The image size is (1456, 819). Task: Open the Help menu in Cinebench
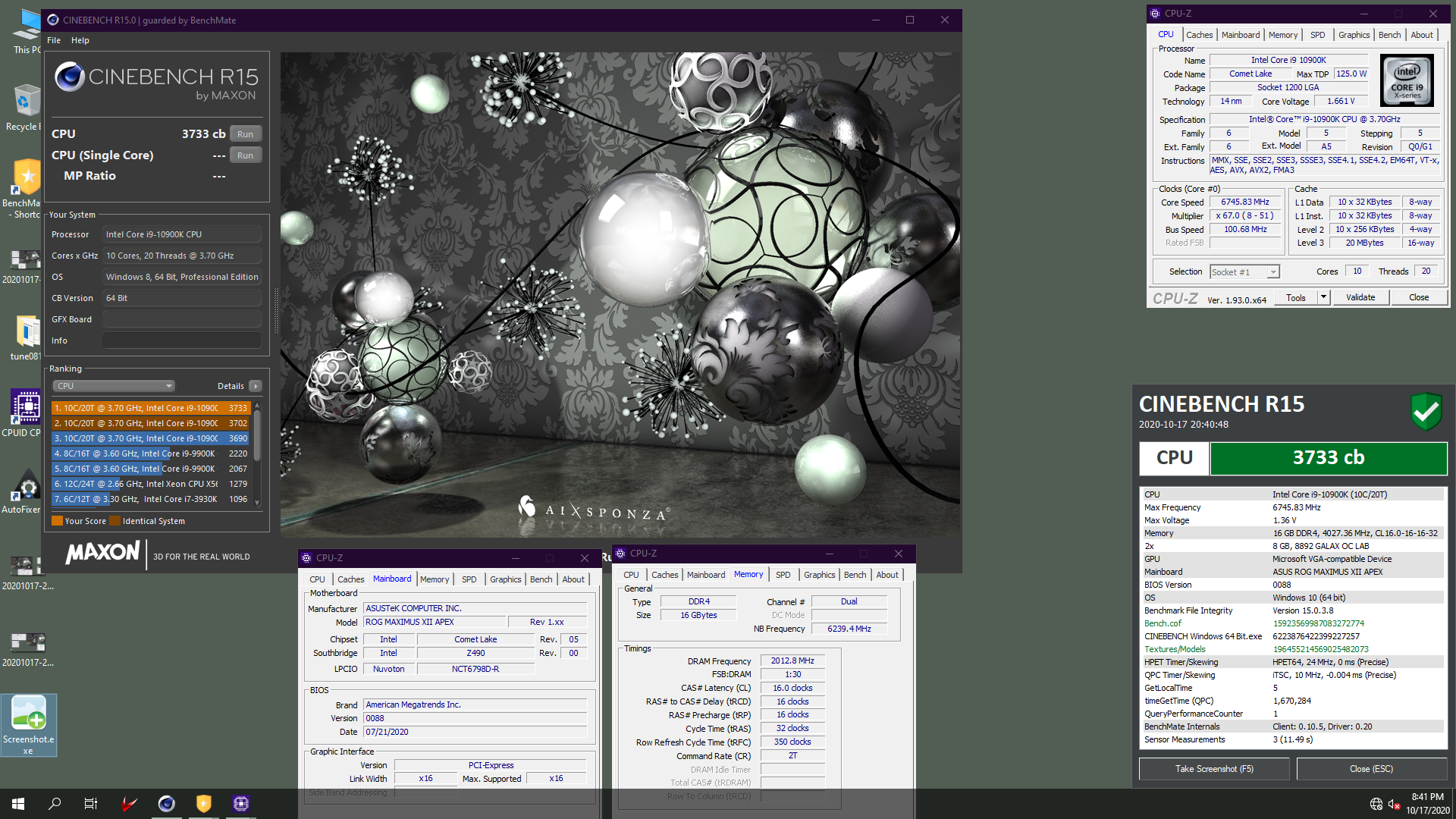[80, 40]
